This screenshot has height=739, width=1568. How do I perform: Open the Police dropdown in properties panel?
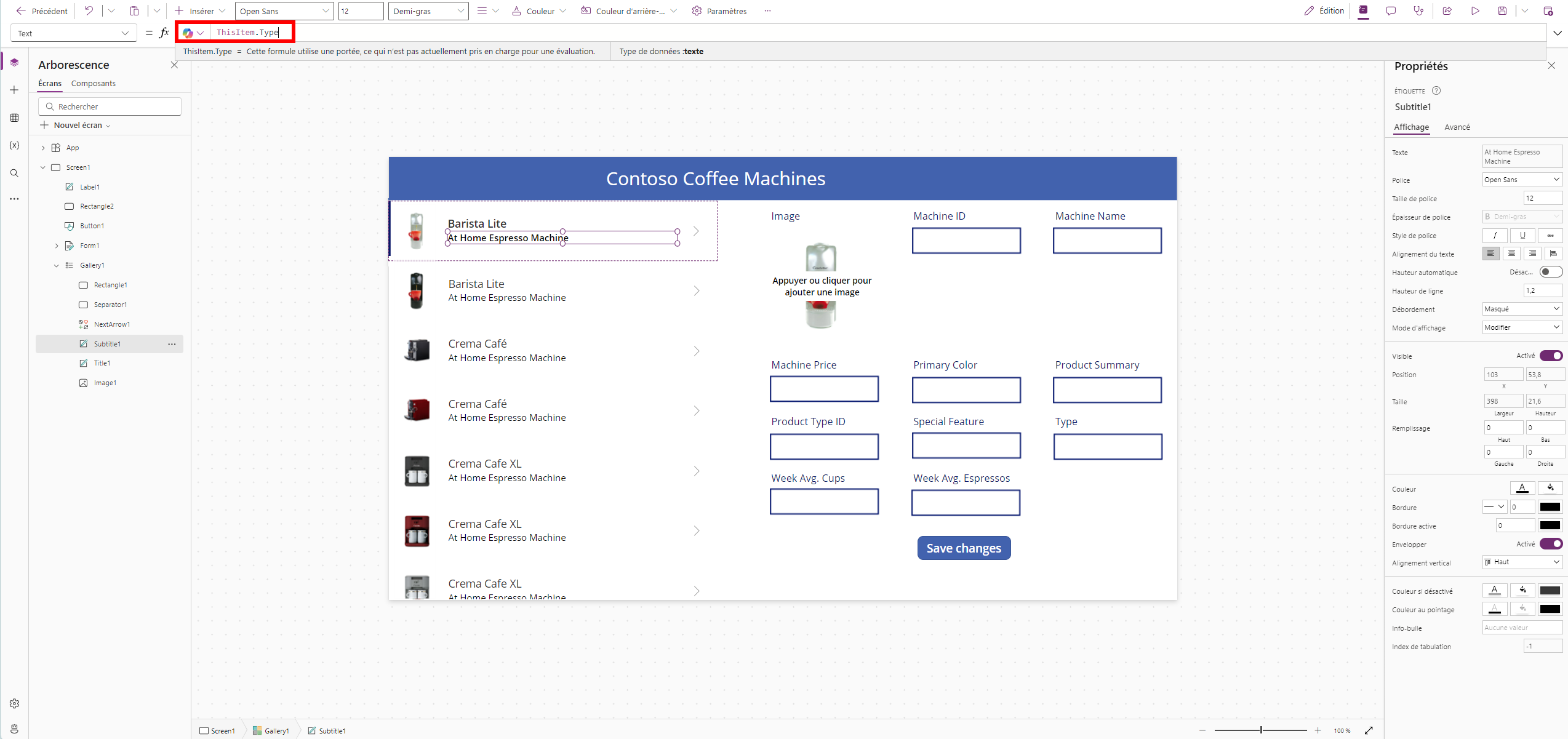1522,180
